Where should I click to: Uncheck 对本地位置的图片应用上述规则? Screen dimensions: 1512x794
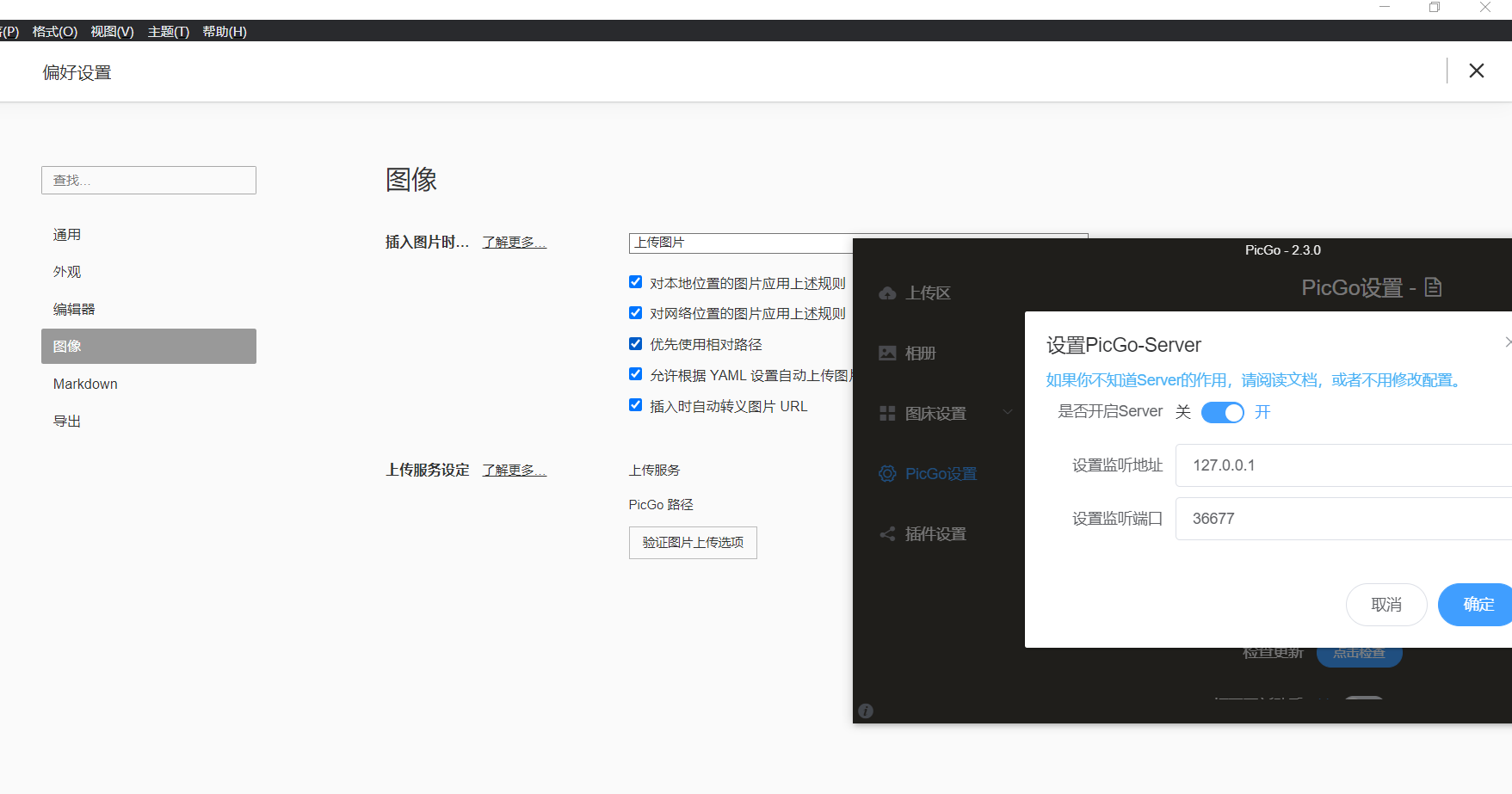click(x=635, y=282)
